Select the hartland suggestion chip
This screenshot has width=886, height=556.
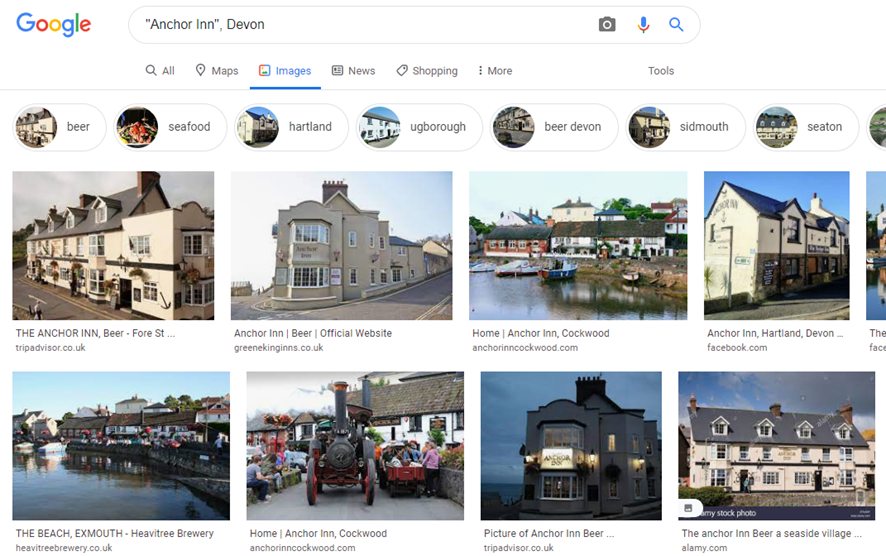[x=291, y=127]
